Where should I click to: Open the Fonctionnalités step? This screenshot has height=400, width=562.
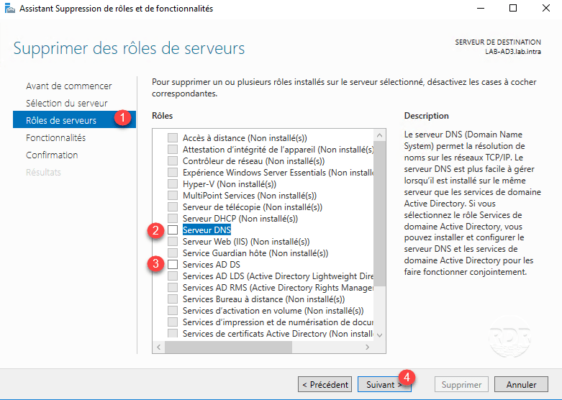coord(56,138)
